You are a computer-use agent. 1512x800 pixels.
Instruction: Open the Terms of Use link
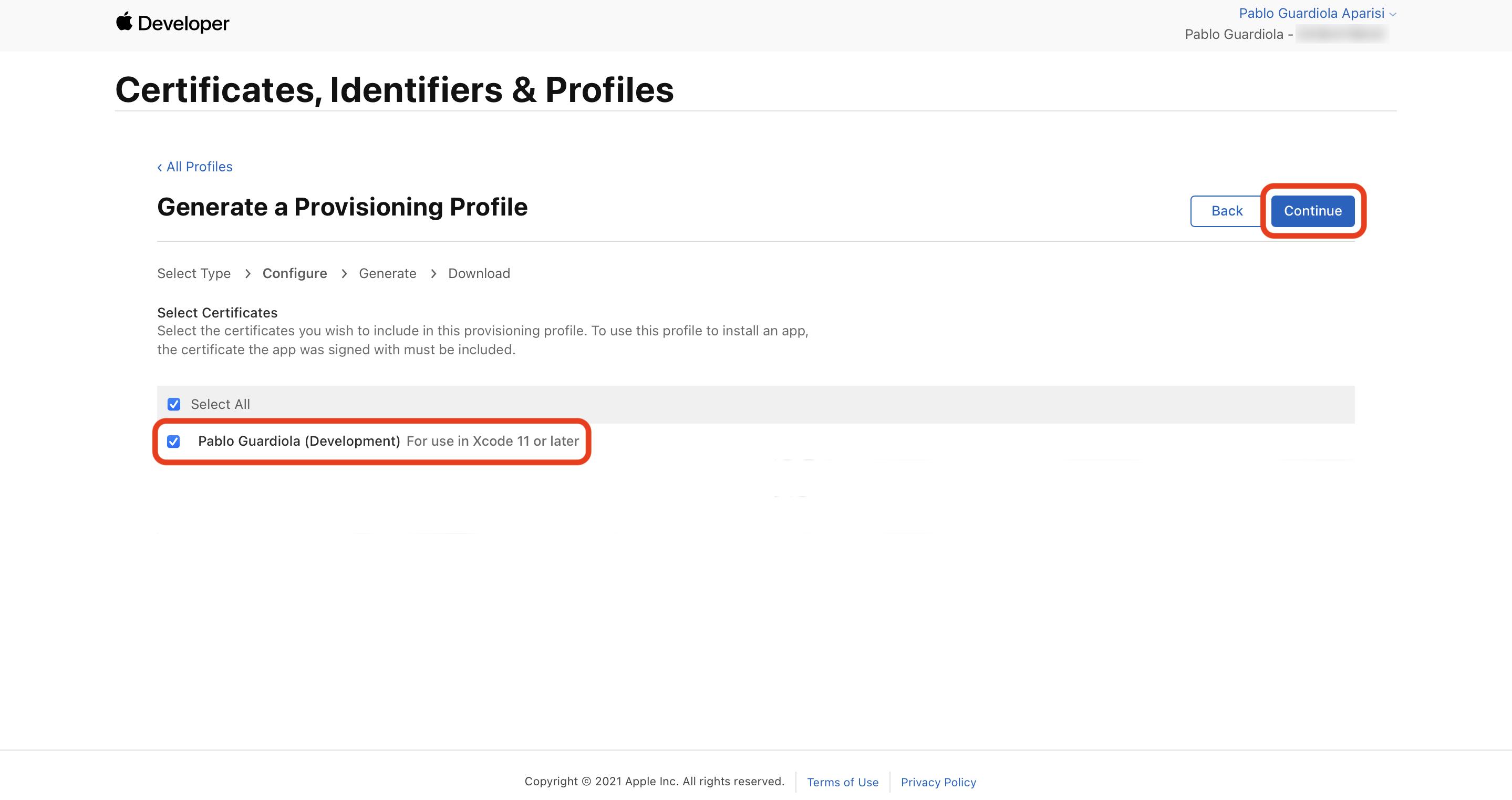click(x=842, y=782)
